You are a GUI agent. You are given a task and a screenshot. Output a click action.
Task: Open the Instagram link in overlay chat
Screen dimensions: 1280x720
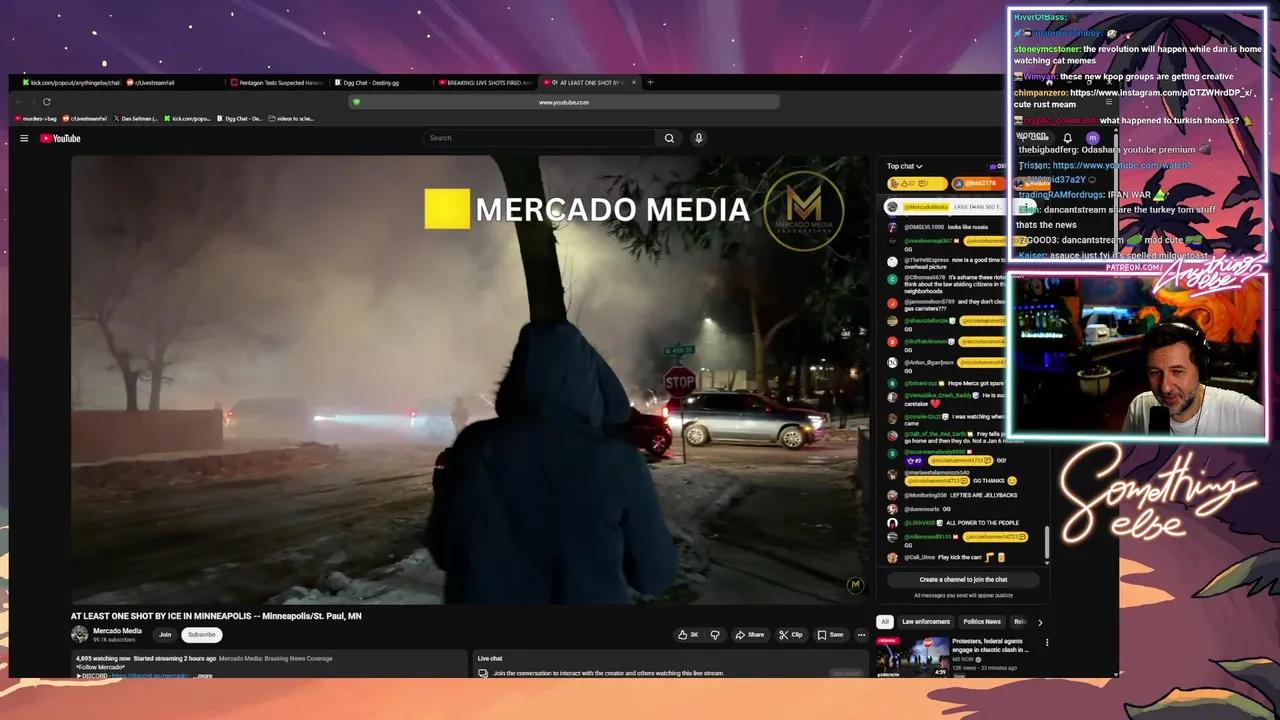pos(1161,92)
